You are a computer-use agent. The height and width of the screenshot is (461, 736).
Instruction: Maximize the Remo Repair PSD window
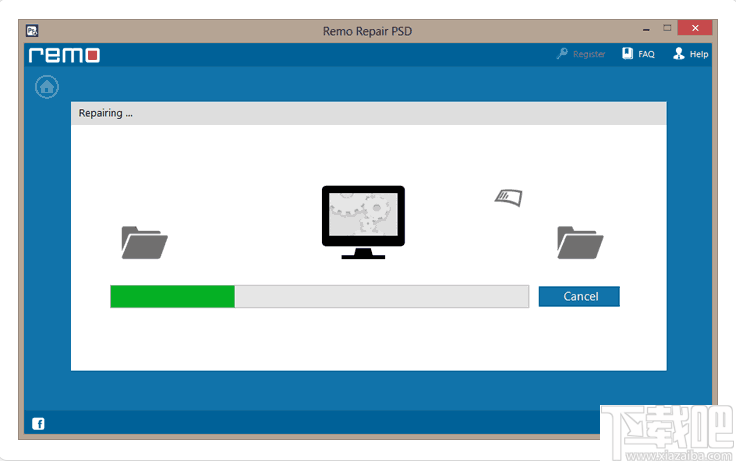click(667, 28)
